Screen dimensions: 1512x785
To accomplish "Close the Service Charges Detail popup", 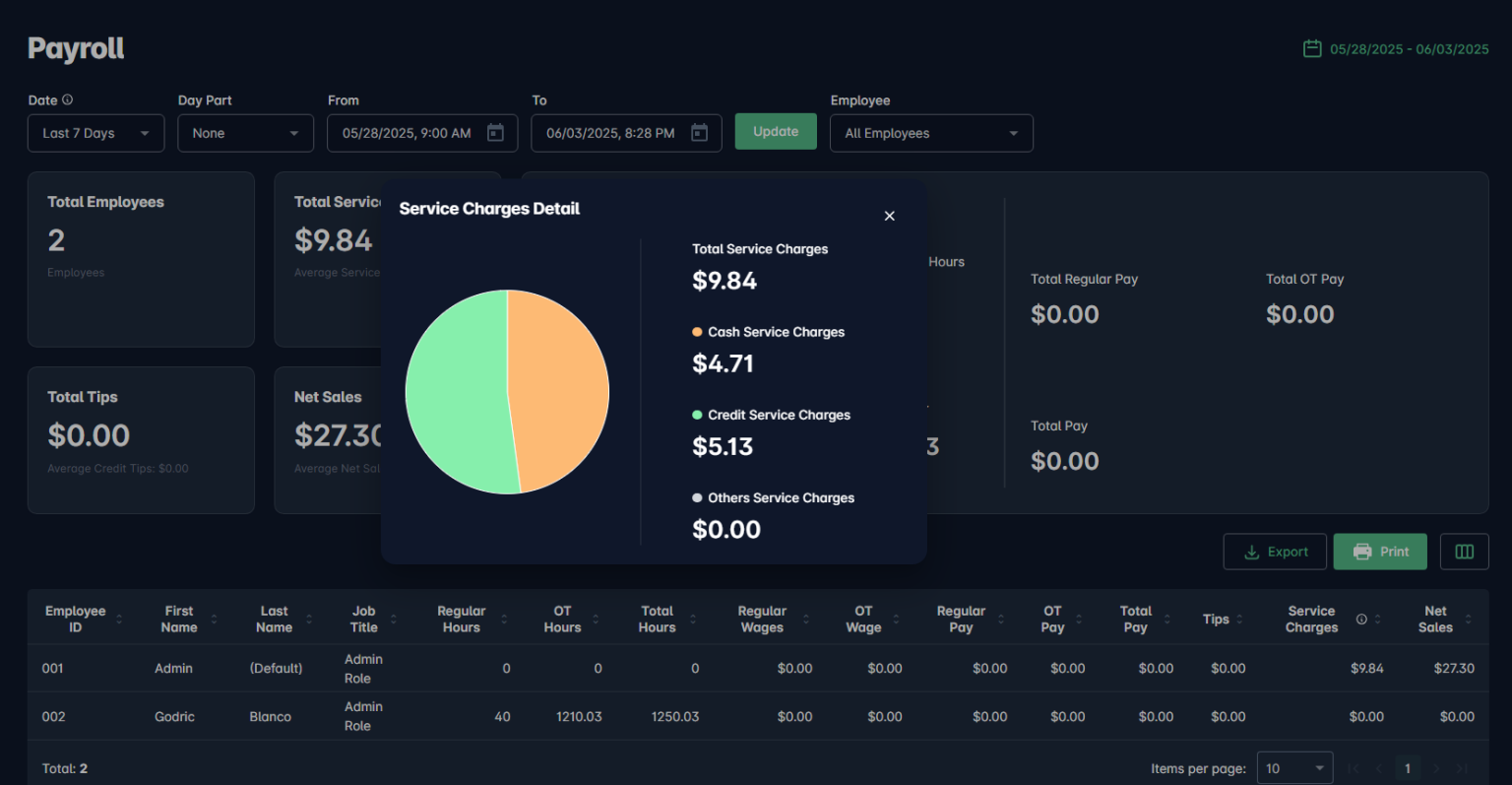I will click(889, 216).
